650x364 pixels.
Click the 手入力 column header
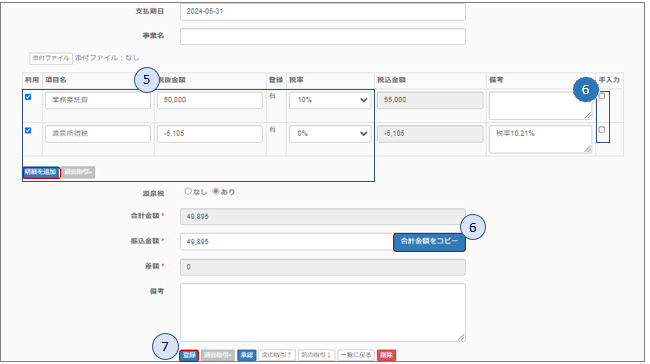pos(609,80)
